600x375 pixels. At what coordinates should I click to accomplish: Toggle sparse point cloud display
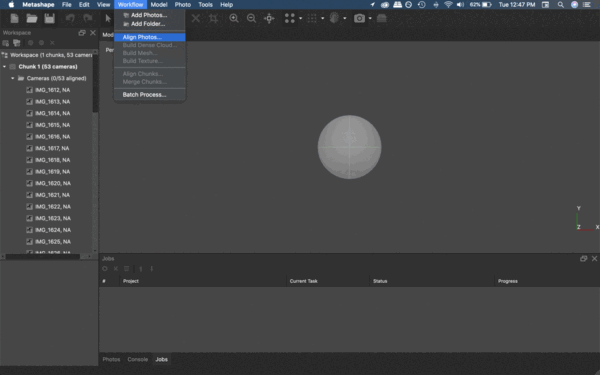(290, 18)
